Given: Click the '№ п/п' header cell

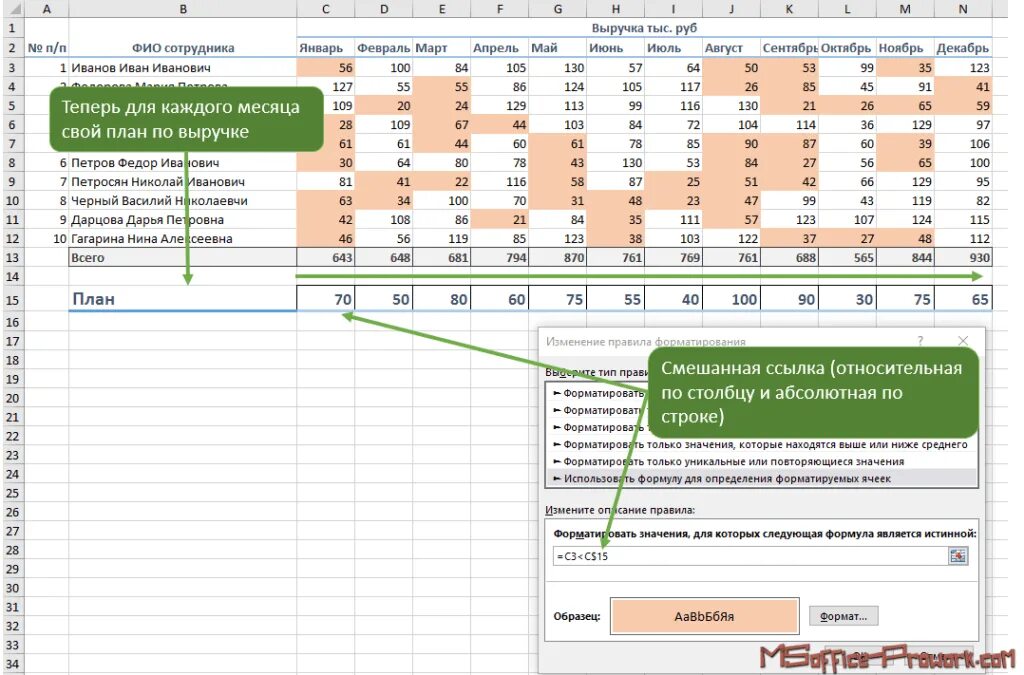Looking at the screenshot, I should (46, 48).
